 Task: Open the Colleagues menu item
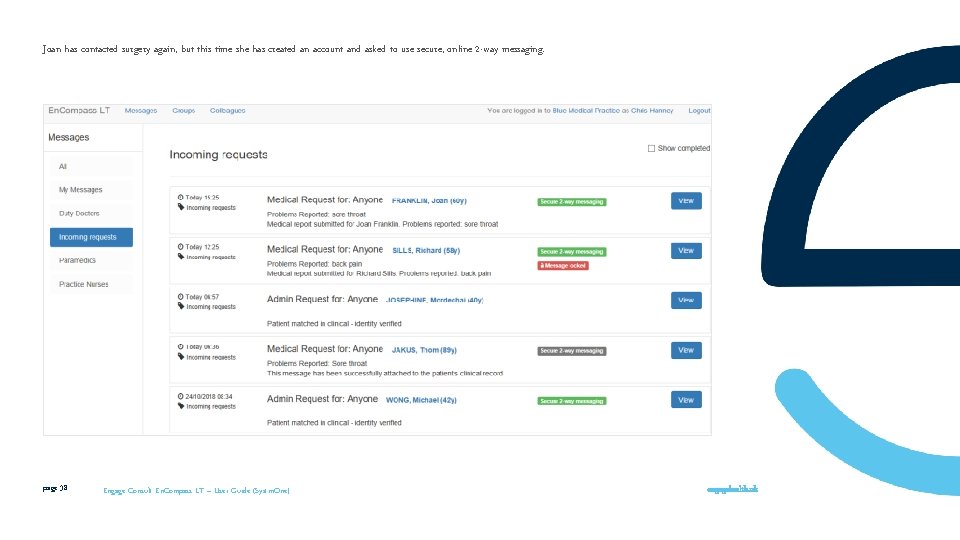(228, 111)
